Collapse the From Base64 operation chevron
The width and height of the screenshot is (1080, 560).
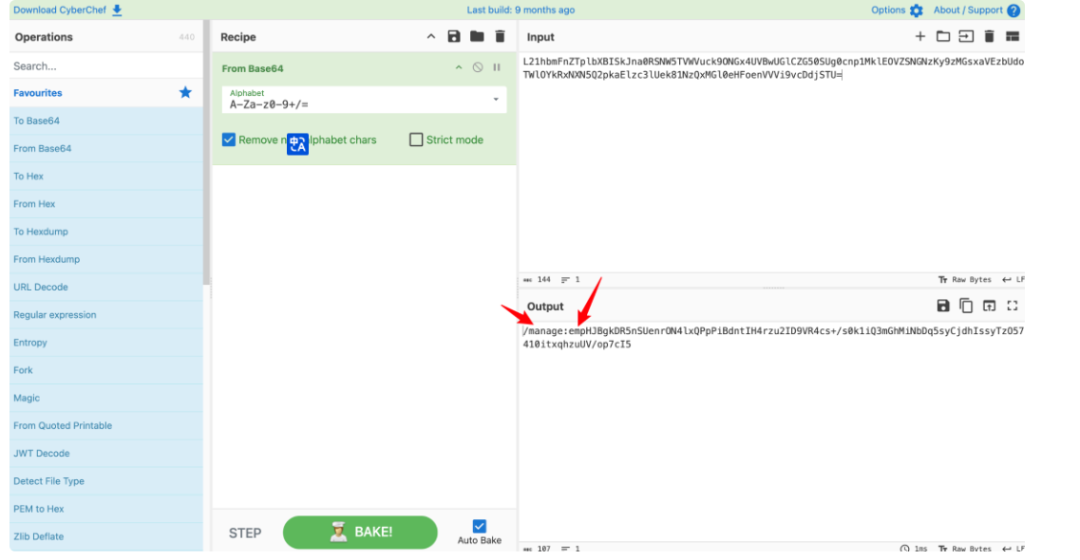pos(459,68)
